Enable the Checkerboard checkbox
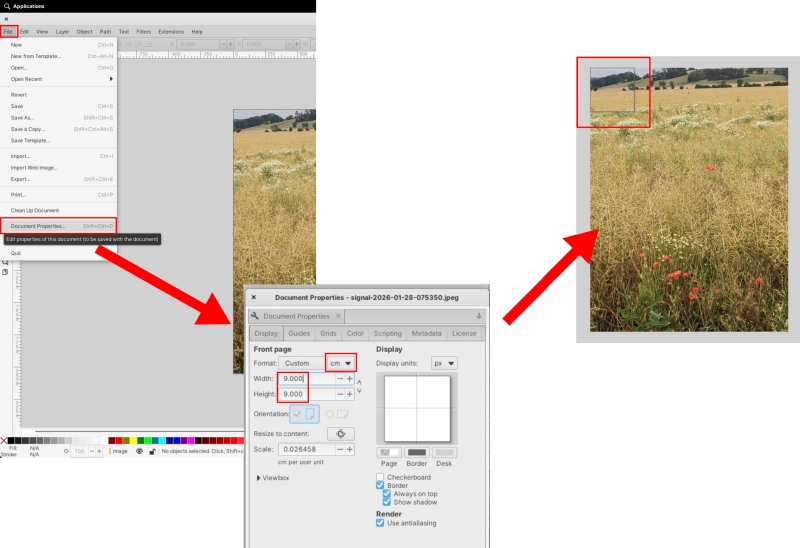 pos(380,476)
